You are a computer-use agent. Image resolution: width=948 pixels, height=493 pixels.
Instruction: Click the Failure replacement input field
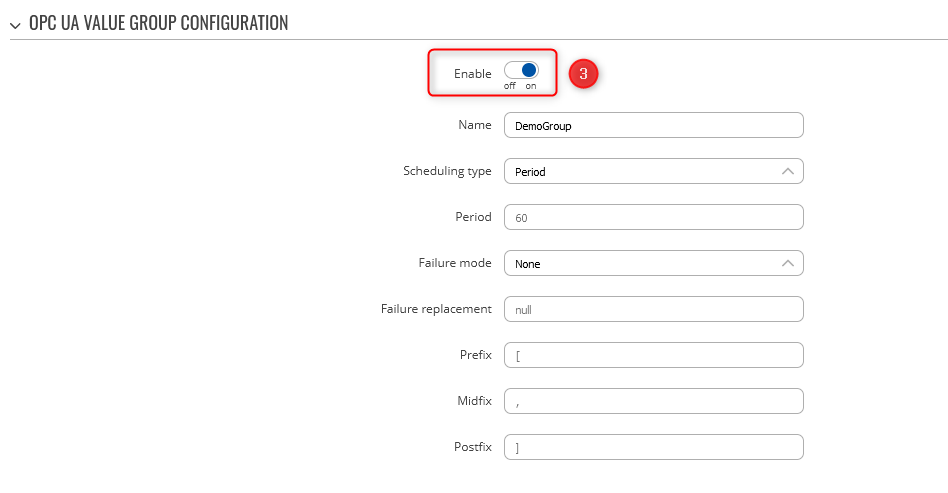pyautogui.click(x=653, y=310)
